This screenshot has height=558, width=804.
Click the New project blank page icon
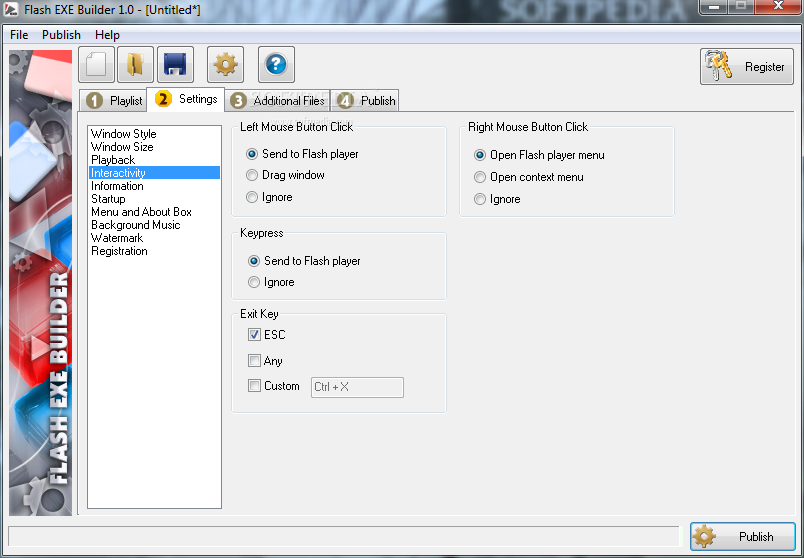pyautogui.click(x=96, y=65)
